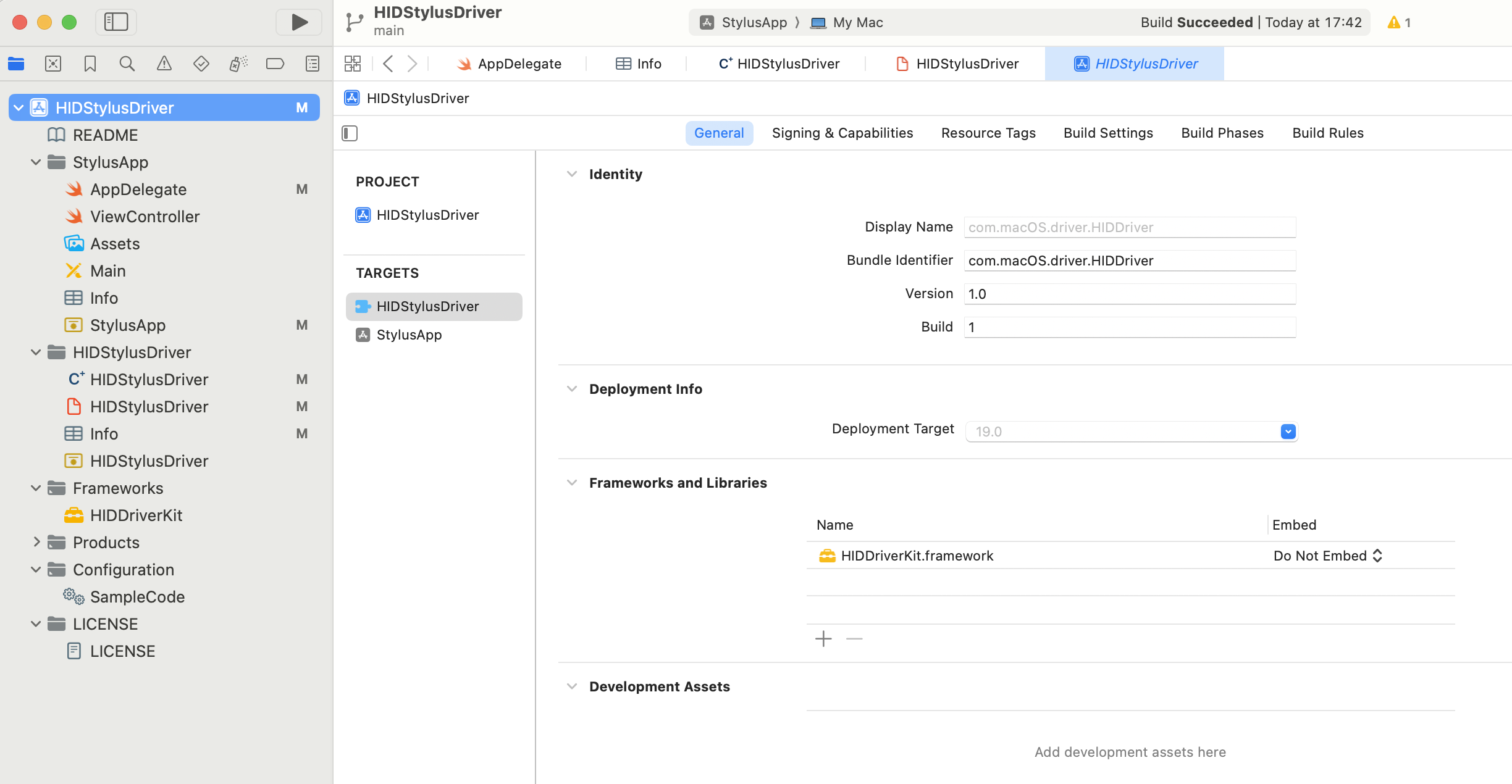1512x784 pixels.
Task: Collapse the Deployment Info section
Action: [x=572, y=390]
